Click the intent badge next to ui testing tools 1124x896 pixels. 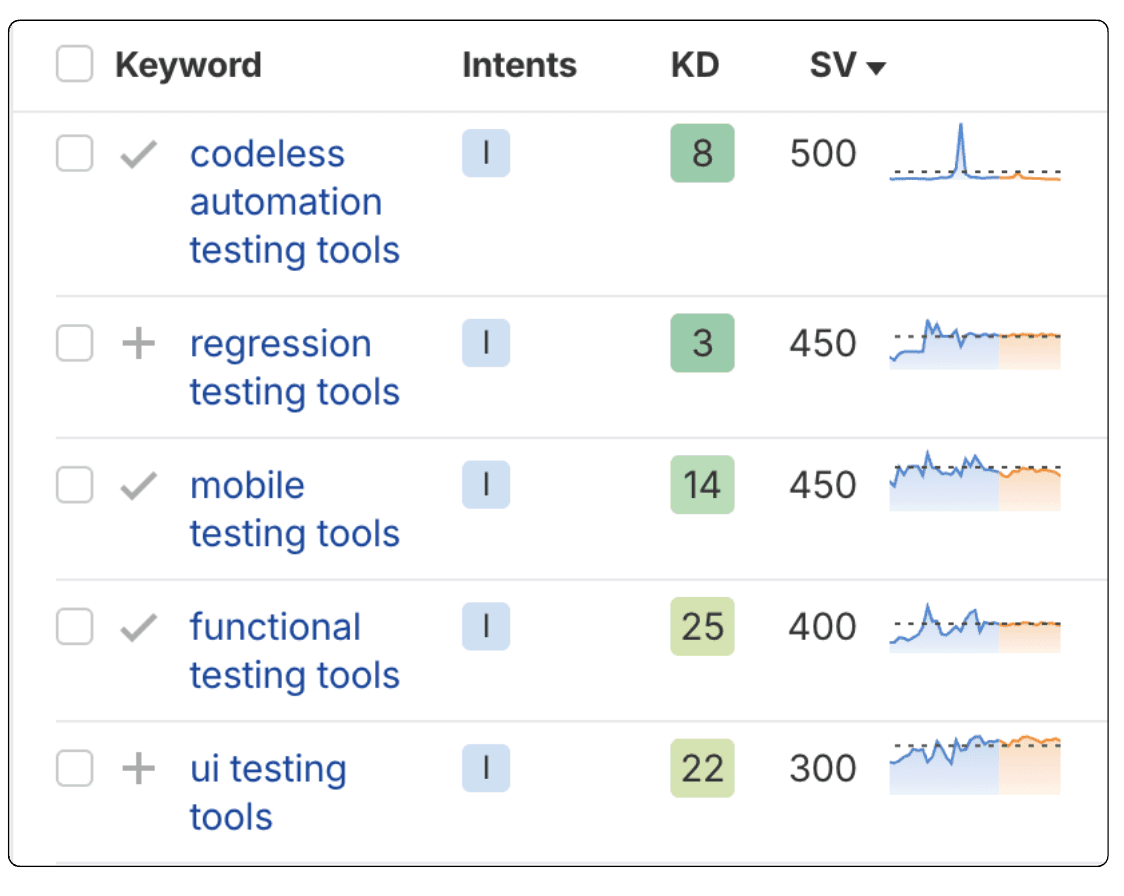tap(486, 769)
